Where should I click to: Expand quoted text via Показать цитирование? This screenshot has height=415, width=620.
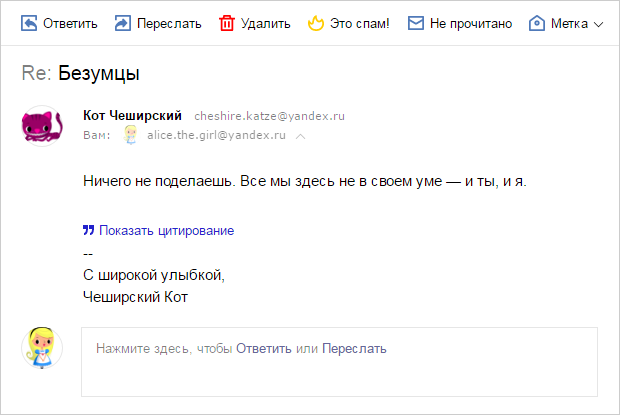pos(166,230)
